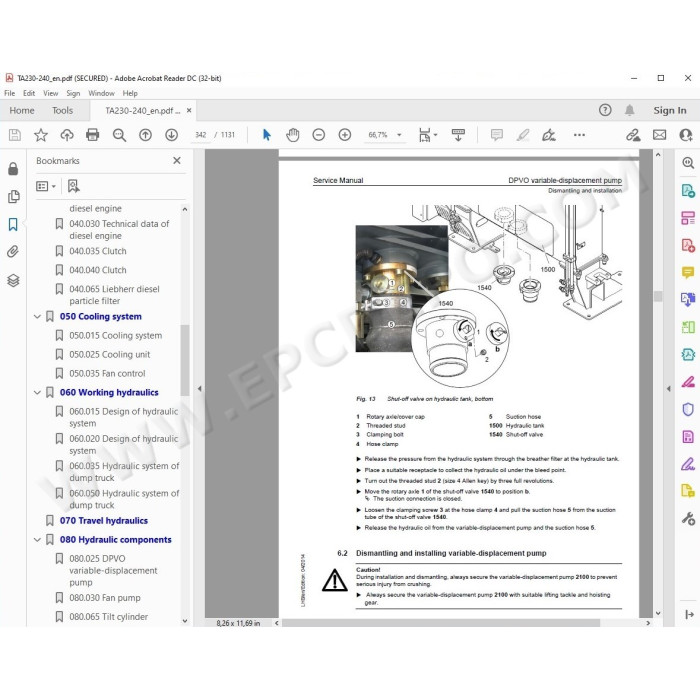Zoom in with plus button
Screen dimensions: 700x700
coord(345,135)
